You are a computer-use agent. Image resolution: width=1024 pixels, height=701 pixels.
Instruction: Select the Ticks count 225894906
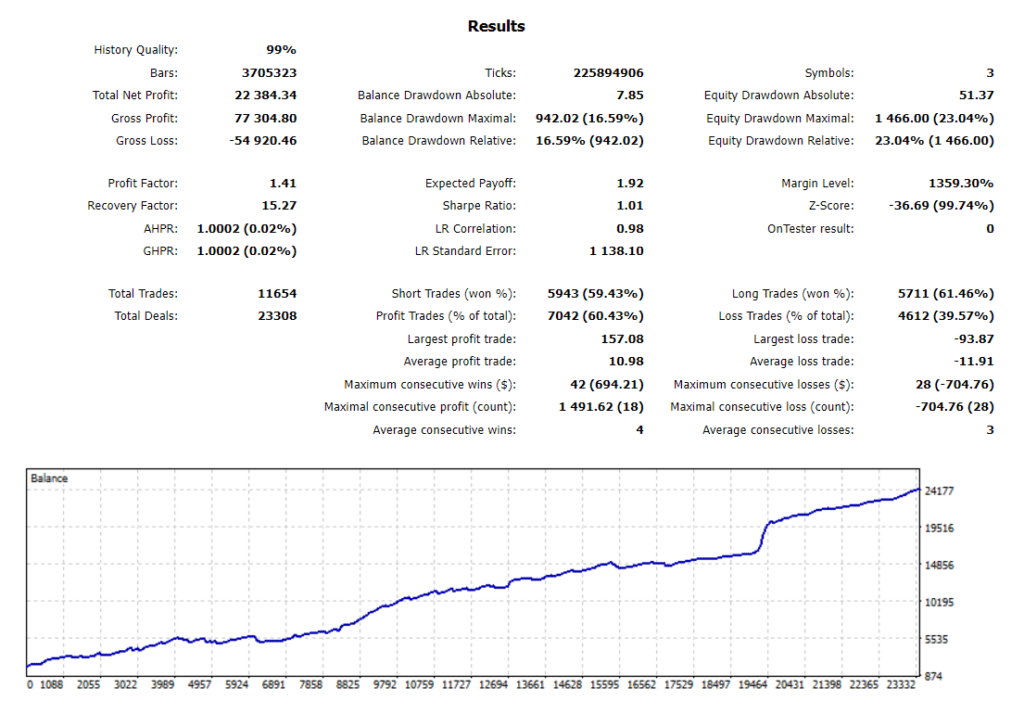609,72
